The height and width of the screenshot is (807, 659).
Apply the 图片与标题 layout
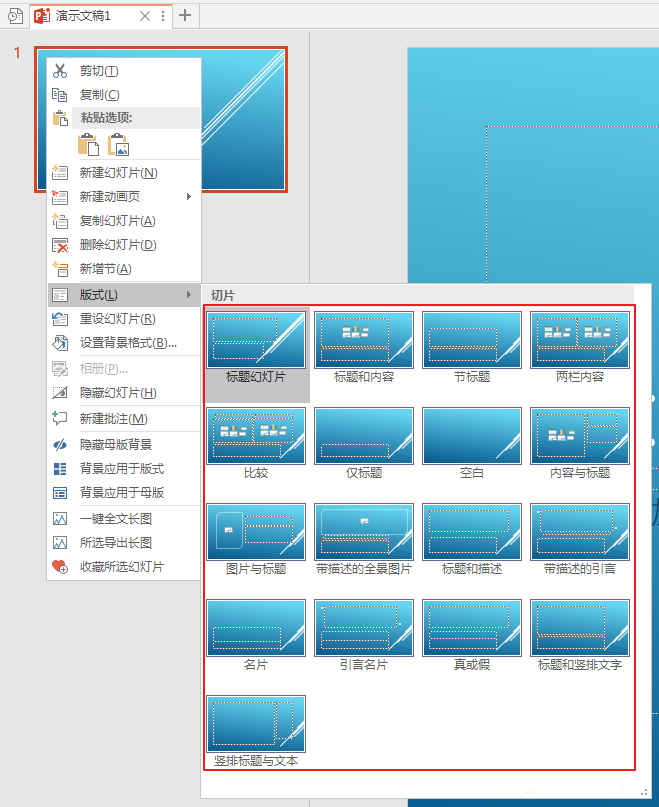point(256,540)
